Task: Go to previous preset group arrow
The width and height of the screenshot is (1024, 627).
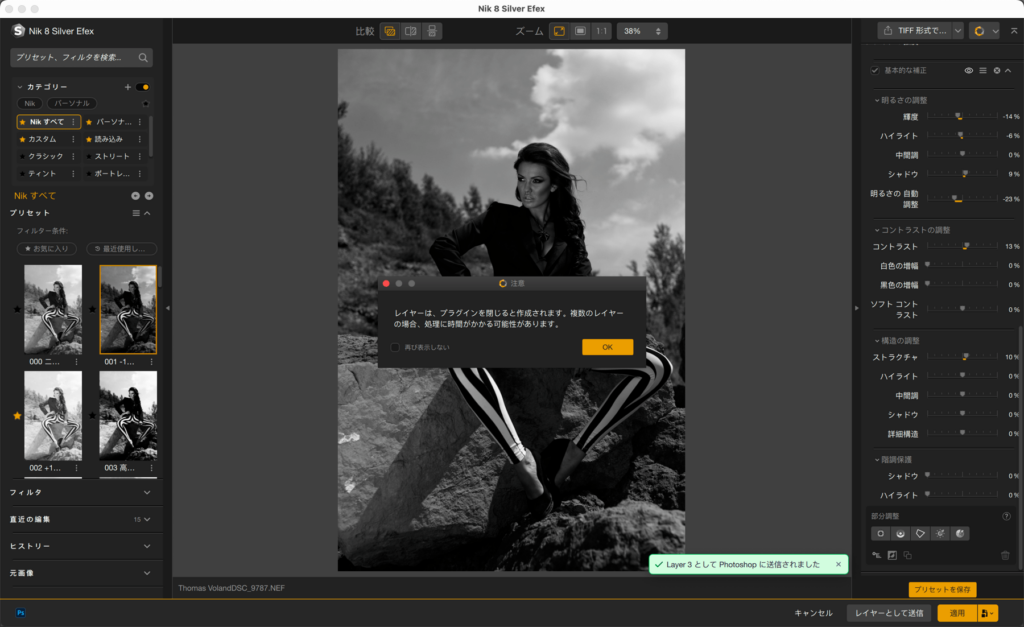Action: [135, 196]
